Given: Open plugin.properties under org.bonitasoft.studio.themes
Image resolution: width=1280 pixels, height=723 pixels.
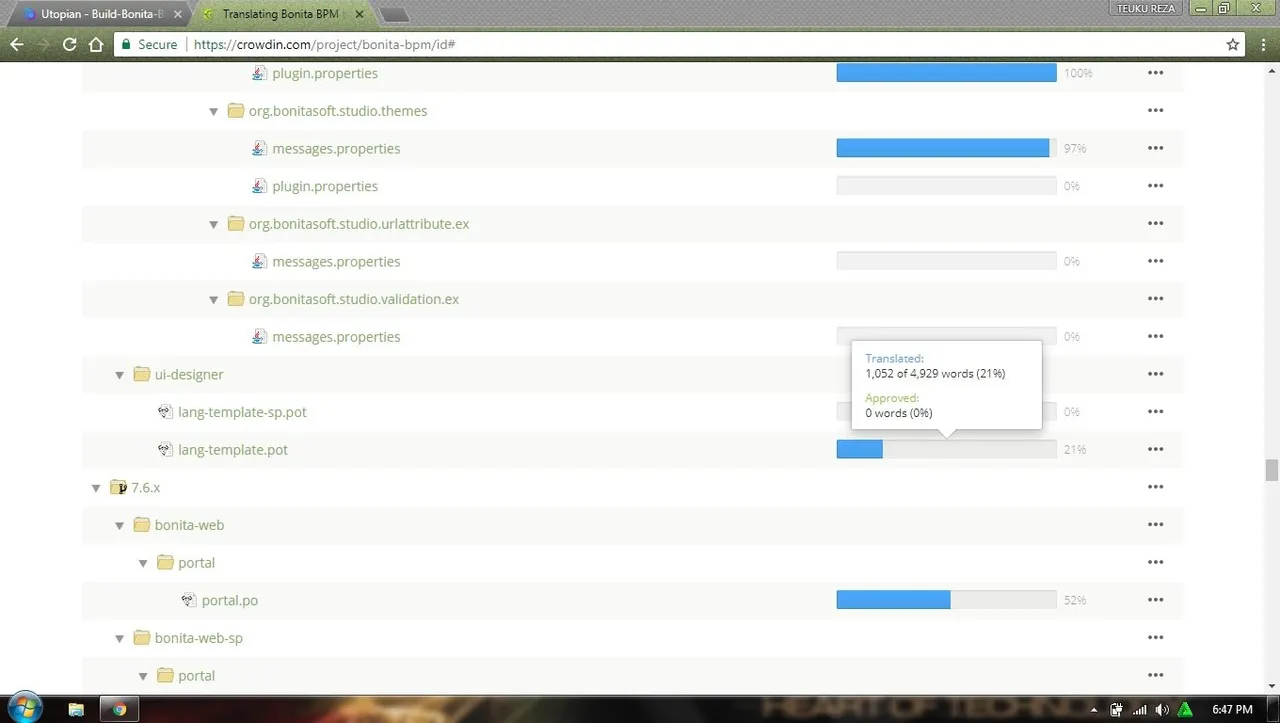Looking at the screenshot, I should pos(324,186).
